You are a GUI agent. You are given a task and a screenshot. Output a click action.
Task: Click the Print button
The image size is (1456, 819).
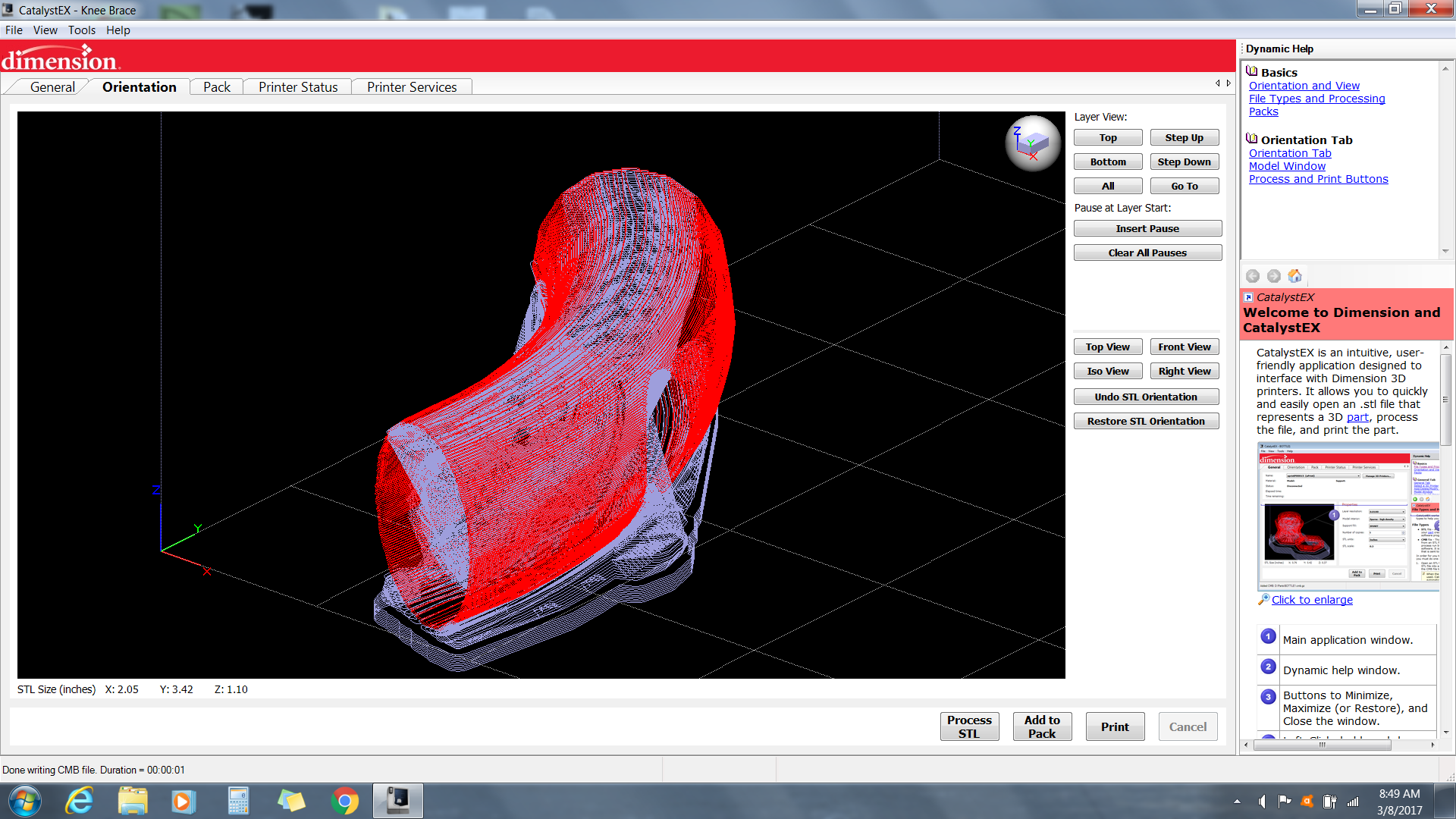1115,726
